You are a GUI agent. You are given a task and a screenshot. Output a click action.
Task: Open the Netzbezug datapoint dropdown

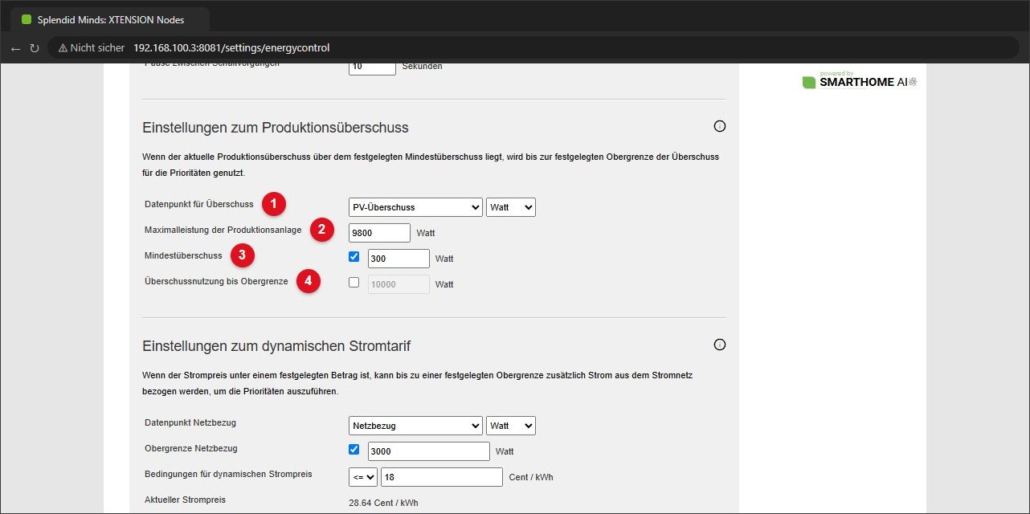(416, 426)
